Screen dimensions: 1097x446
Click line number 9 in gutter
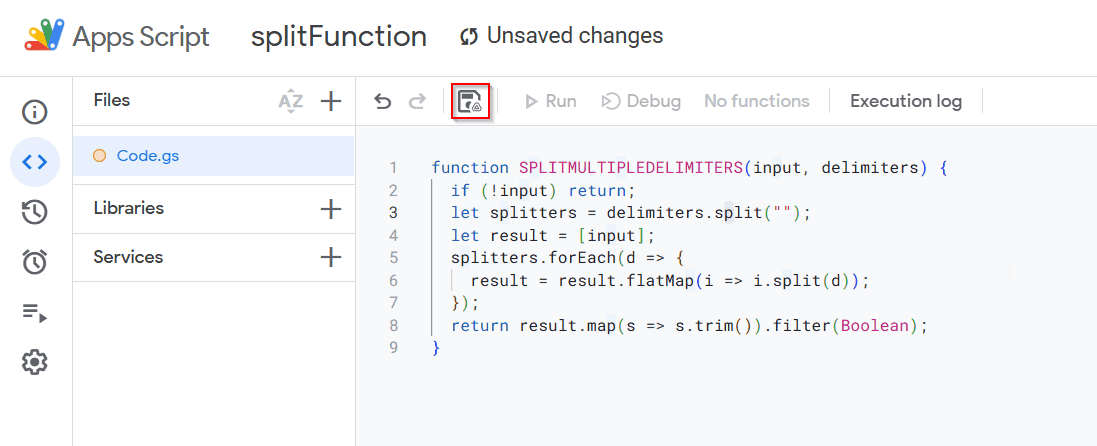pos(393,347)
